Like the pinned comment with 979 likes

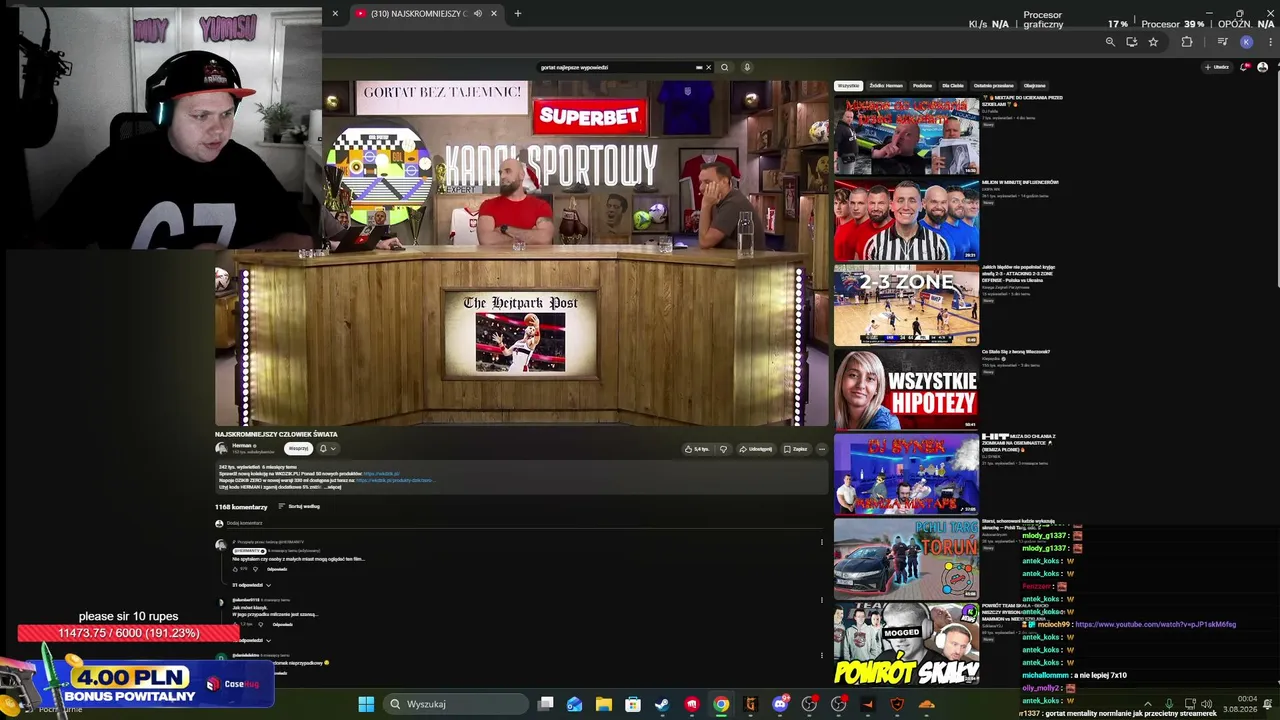[236, 569]
